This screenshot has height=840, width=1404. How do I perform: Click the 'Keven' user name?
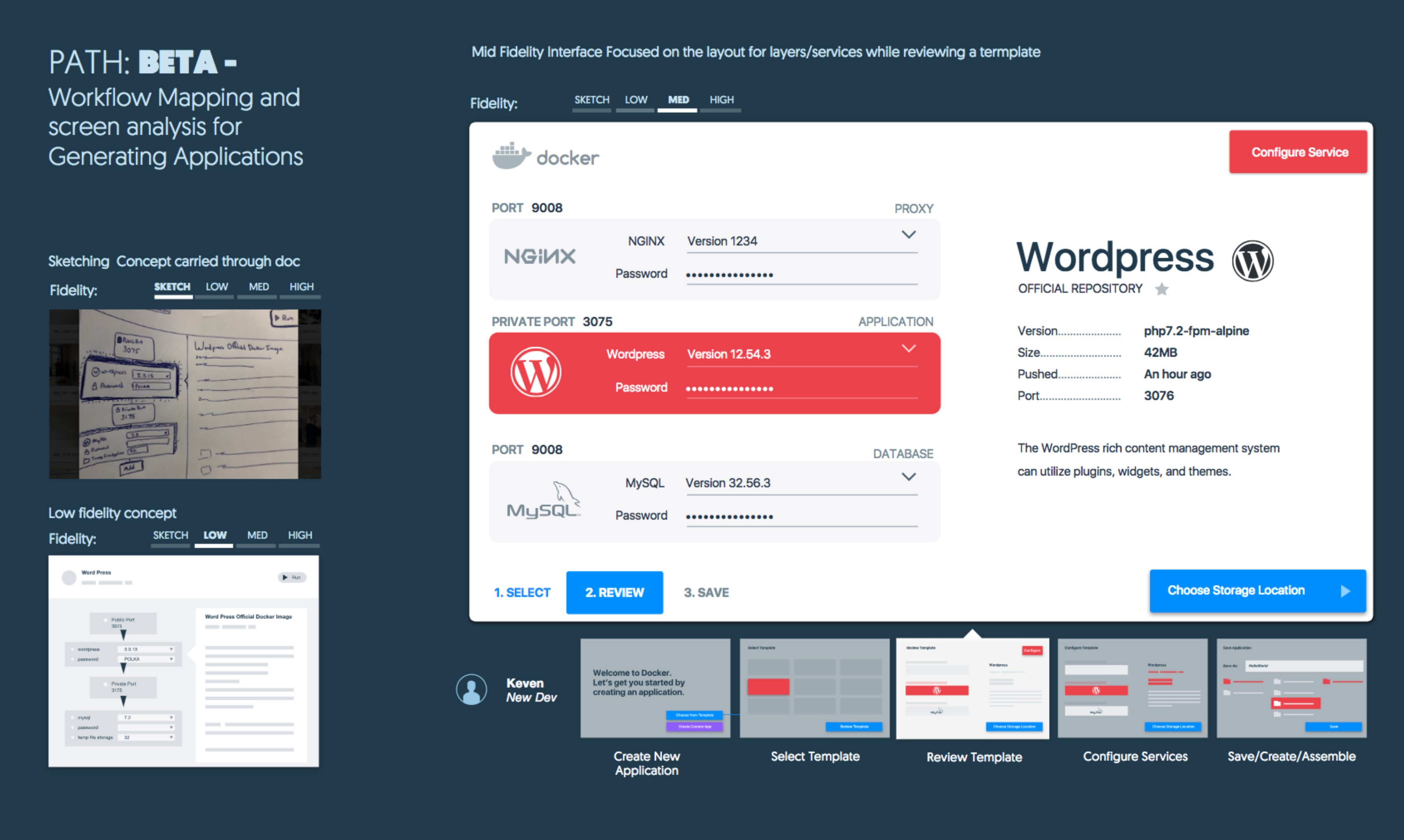(525, 683)
